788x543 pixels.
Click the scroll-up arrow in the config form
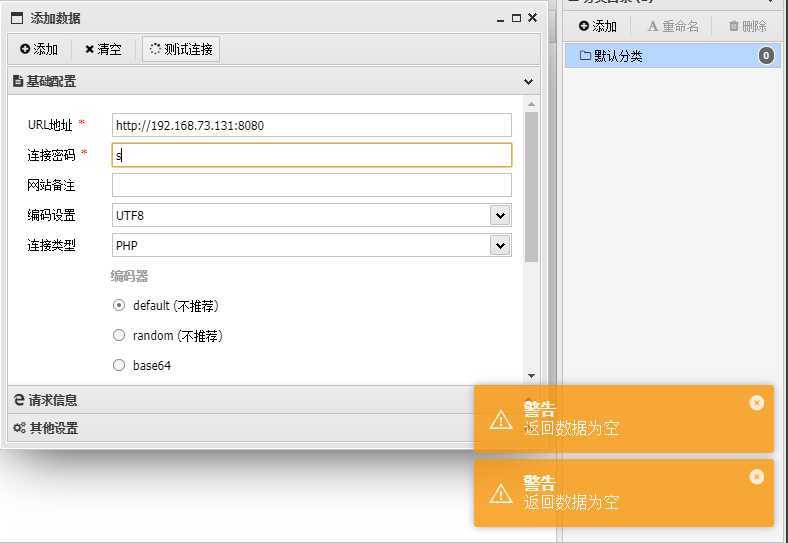531,104
